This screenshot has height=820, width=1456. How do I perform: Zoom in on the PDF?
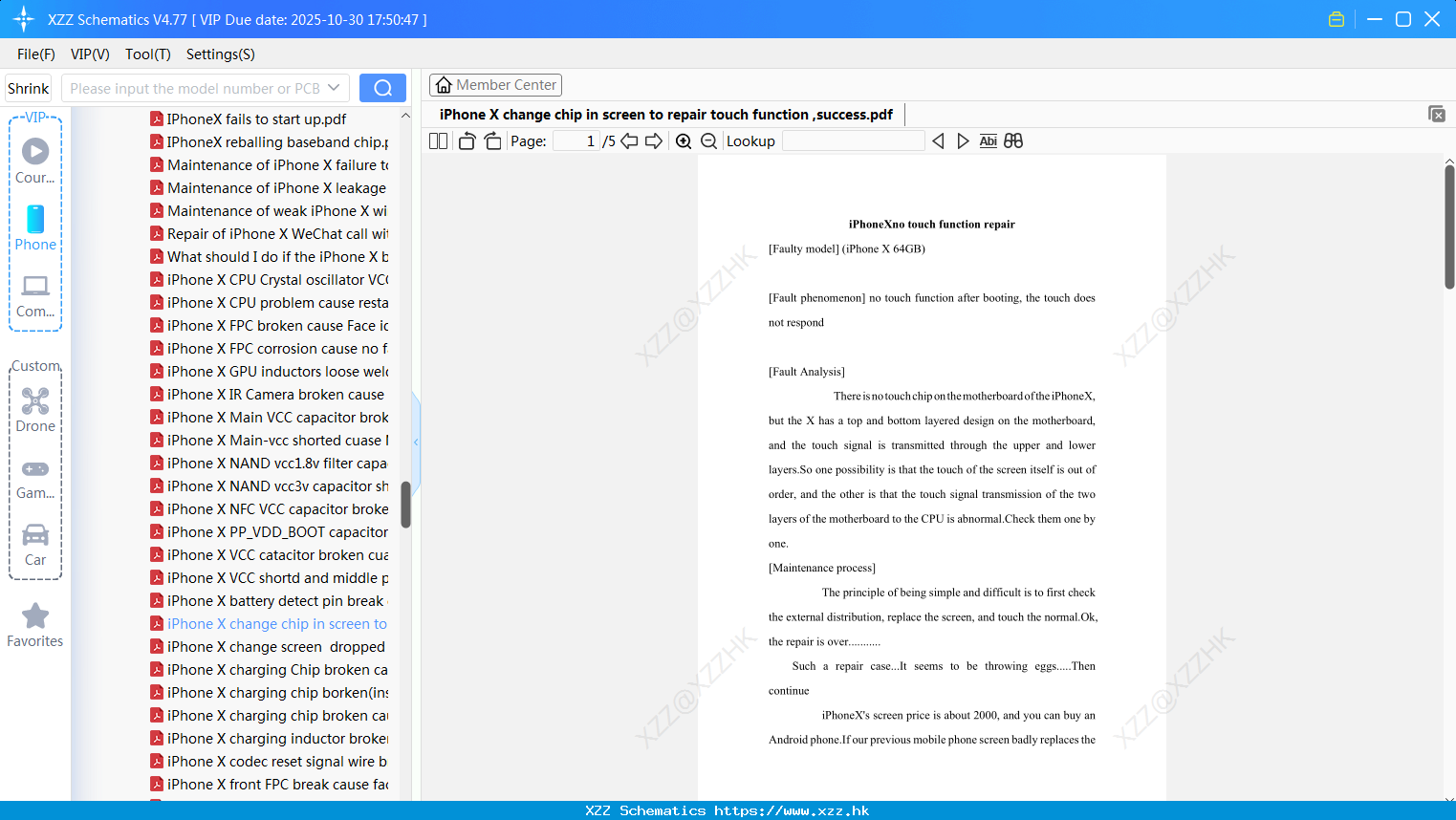684,140
